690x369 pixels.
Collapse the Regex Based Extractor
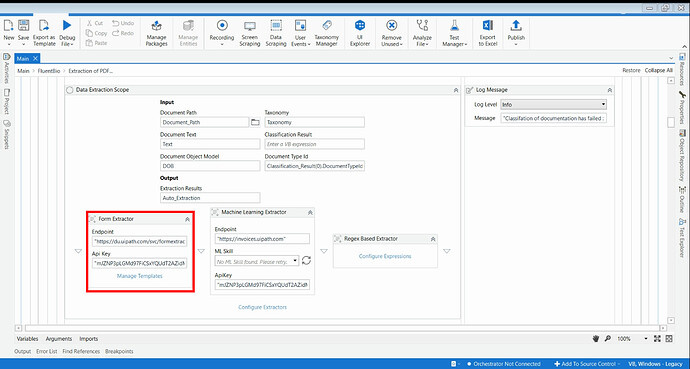pos(433,239)
